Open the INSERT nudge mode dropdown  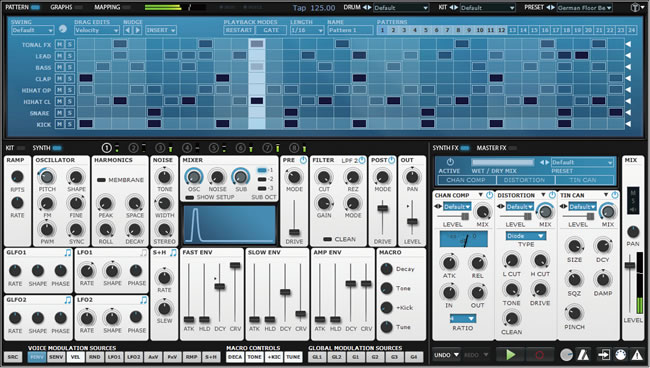tap(161, 30)
